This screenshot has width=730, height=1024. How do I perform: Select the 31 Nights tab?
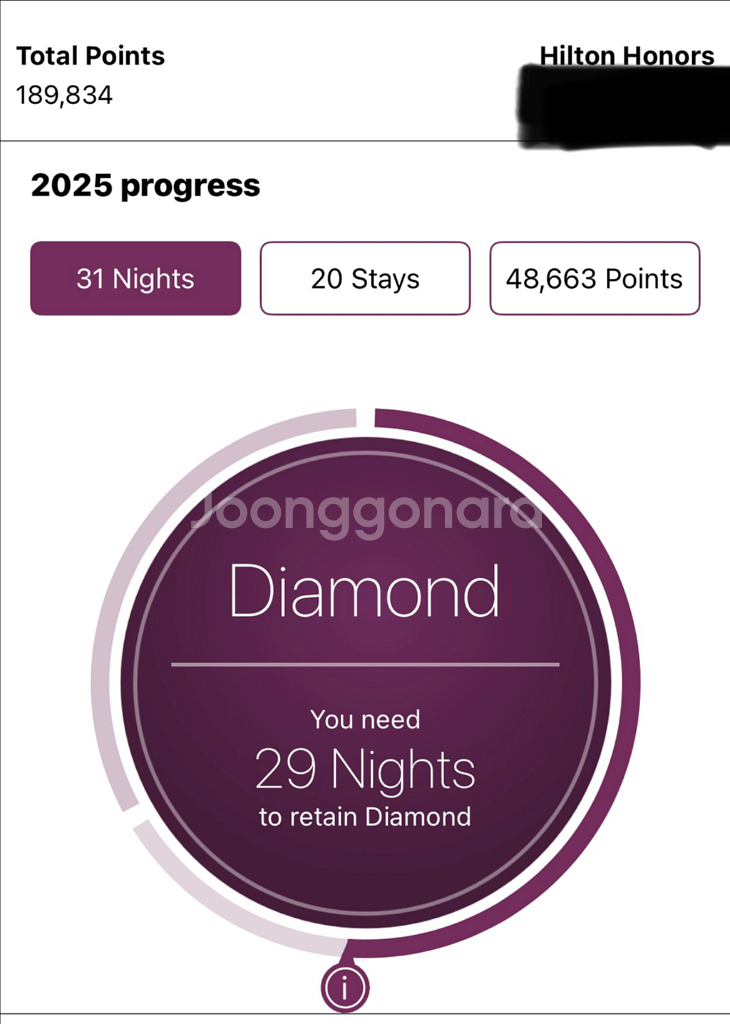(x=136, y=279)
